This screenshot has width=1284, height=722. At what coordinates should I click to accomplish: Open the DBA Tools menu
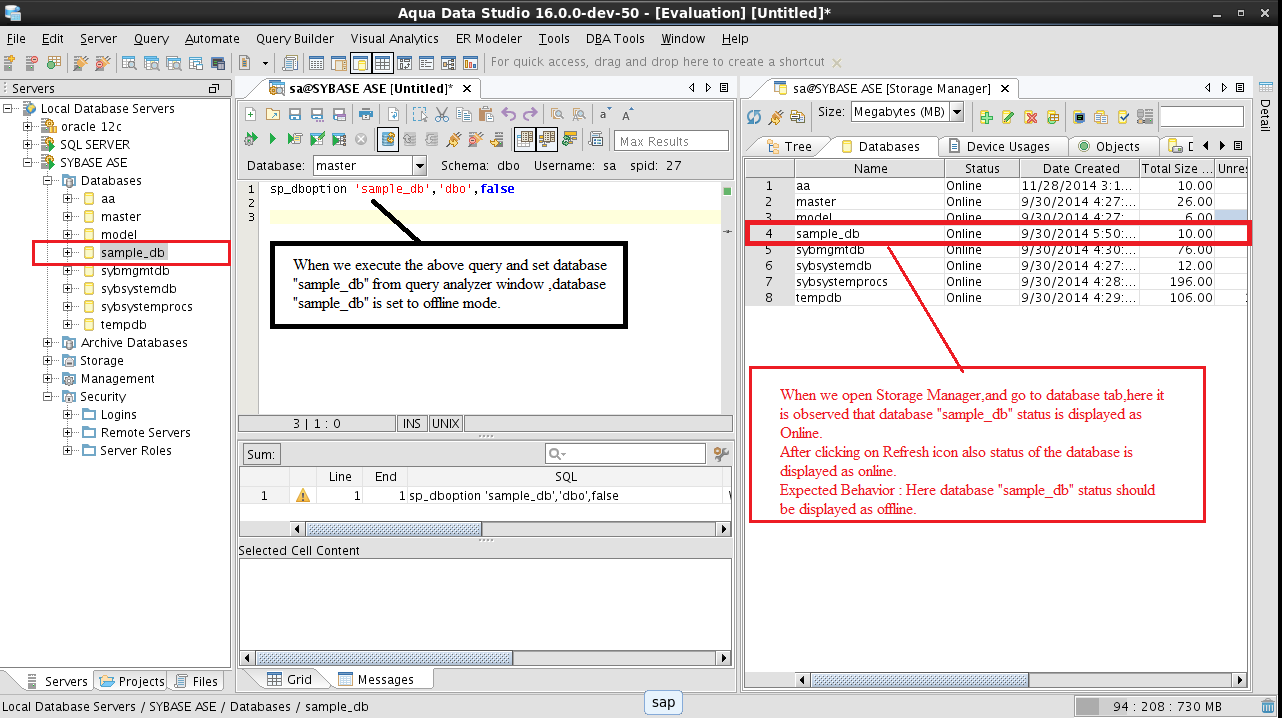click(615, 38)
